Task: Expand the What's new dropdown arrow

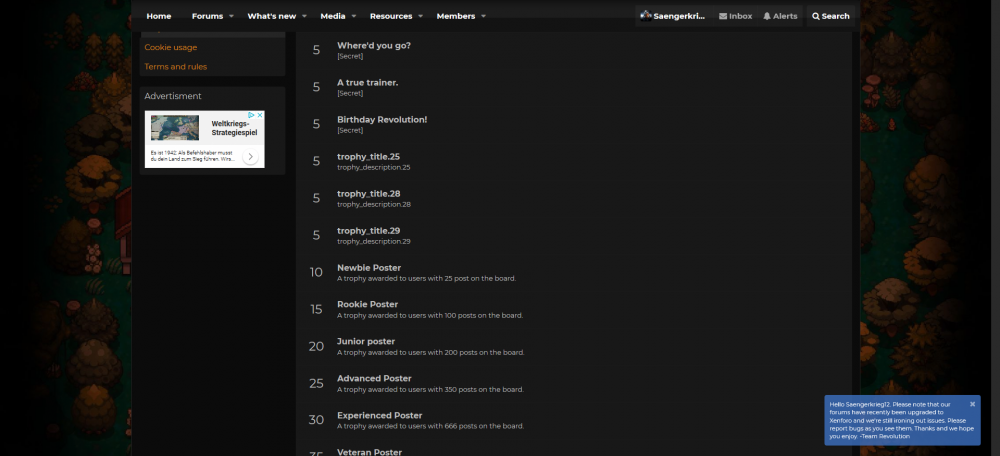Action: [304, 16]
